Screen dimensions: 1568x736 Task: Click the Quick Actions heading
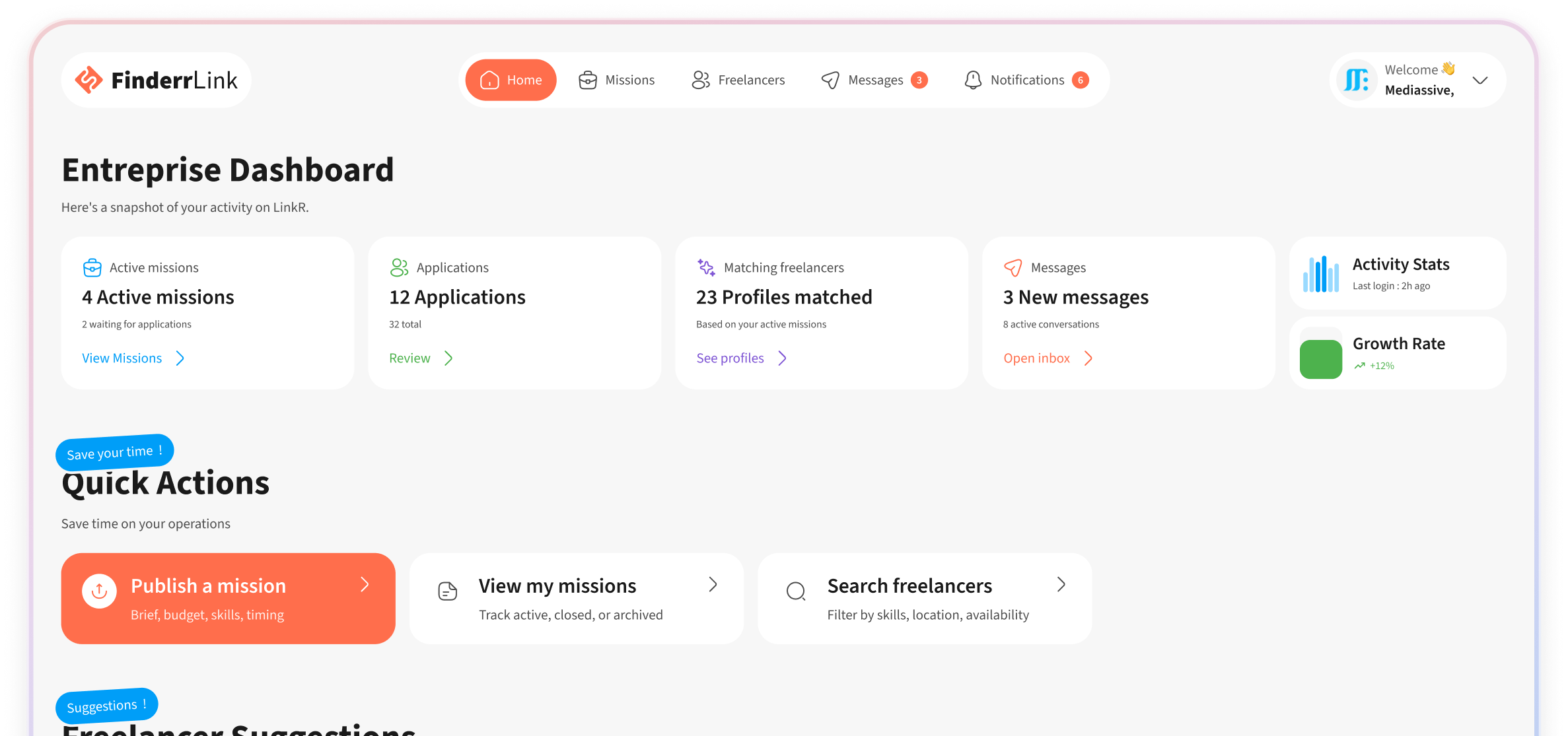point(166,483)
